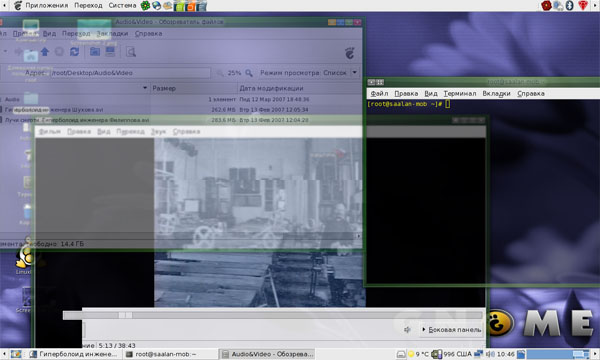This screenshot has height=360, width=600.
Task: Click the Home folder icon in file browser toolbar
Action: pyautogui.click(x=95, y=52)
